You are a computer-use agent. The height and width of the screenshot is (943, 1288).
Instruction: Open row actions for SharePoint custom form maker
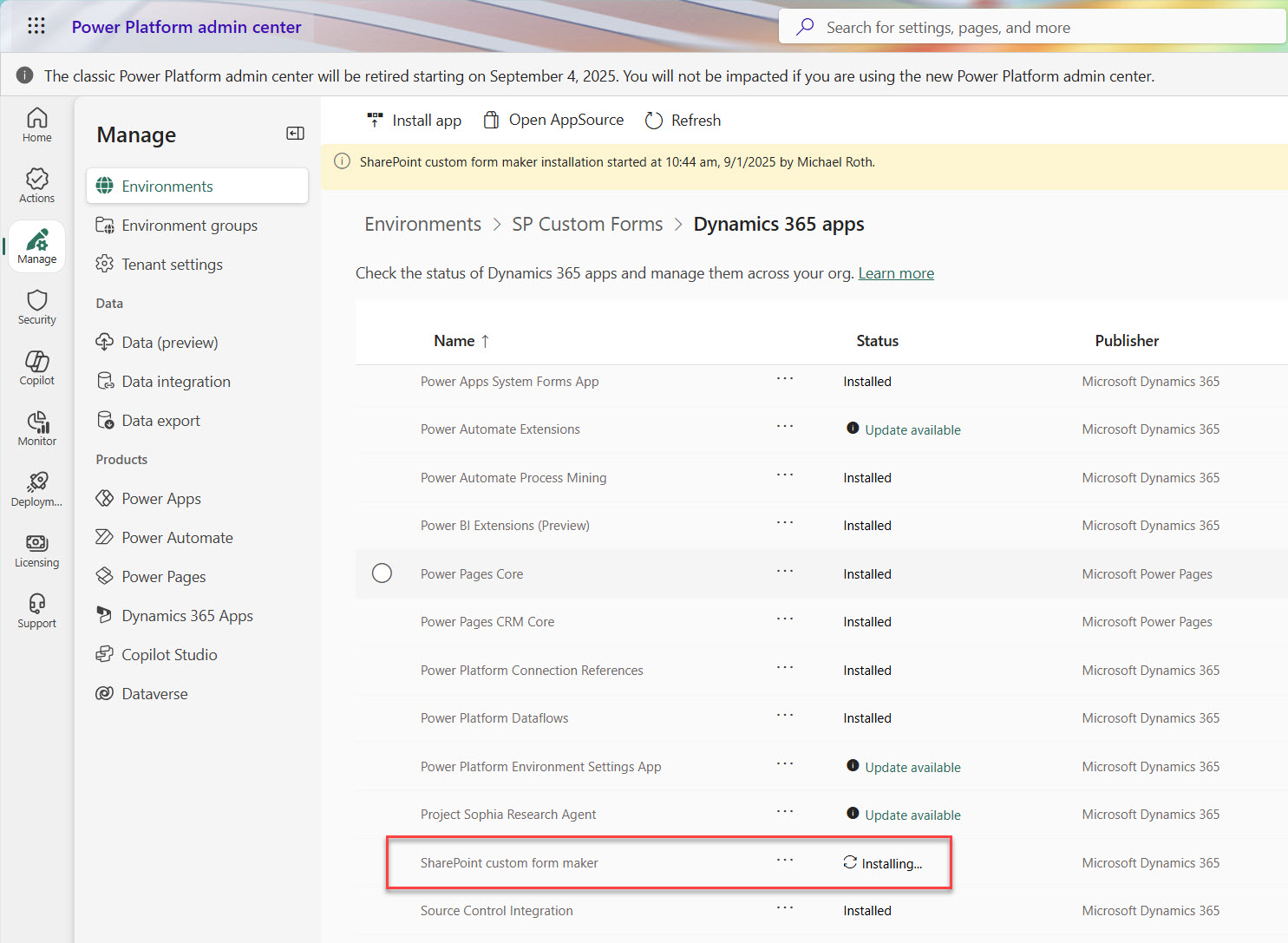785,861
